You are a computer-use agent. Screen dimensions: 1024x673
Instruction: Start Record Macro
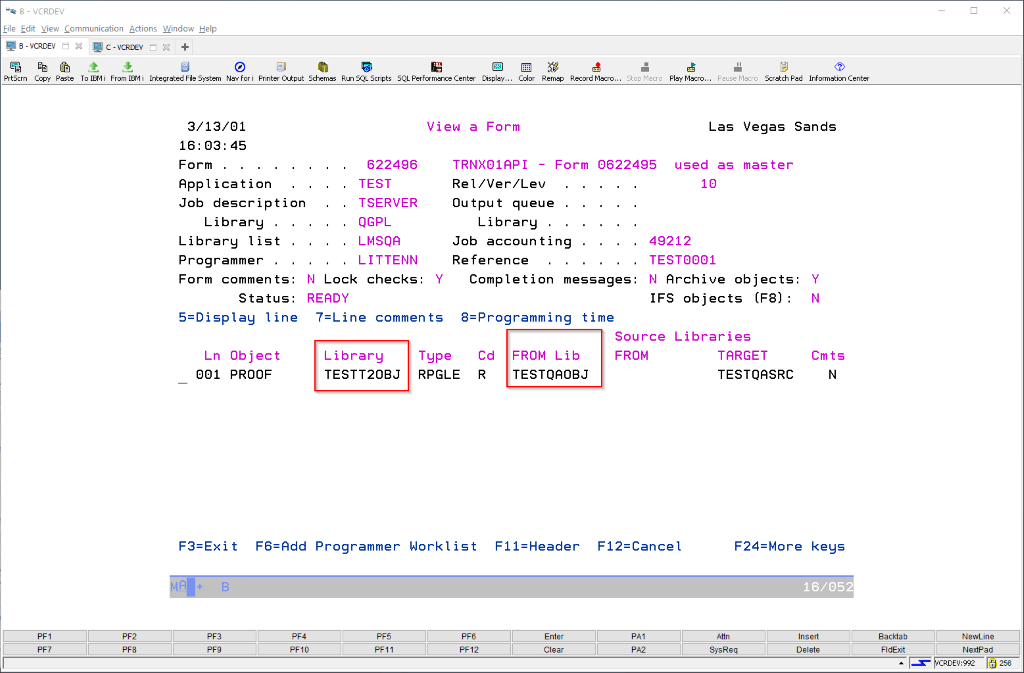(x=596, y=71)
